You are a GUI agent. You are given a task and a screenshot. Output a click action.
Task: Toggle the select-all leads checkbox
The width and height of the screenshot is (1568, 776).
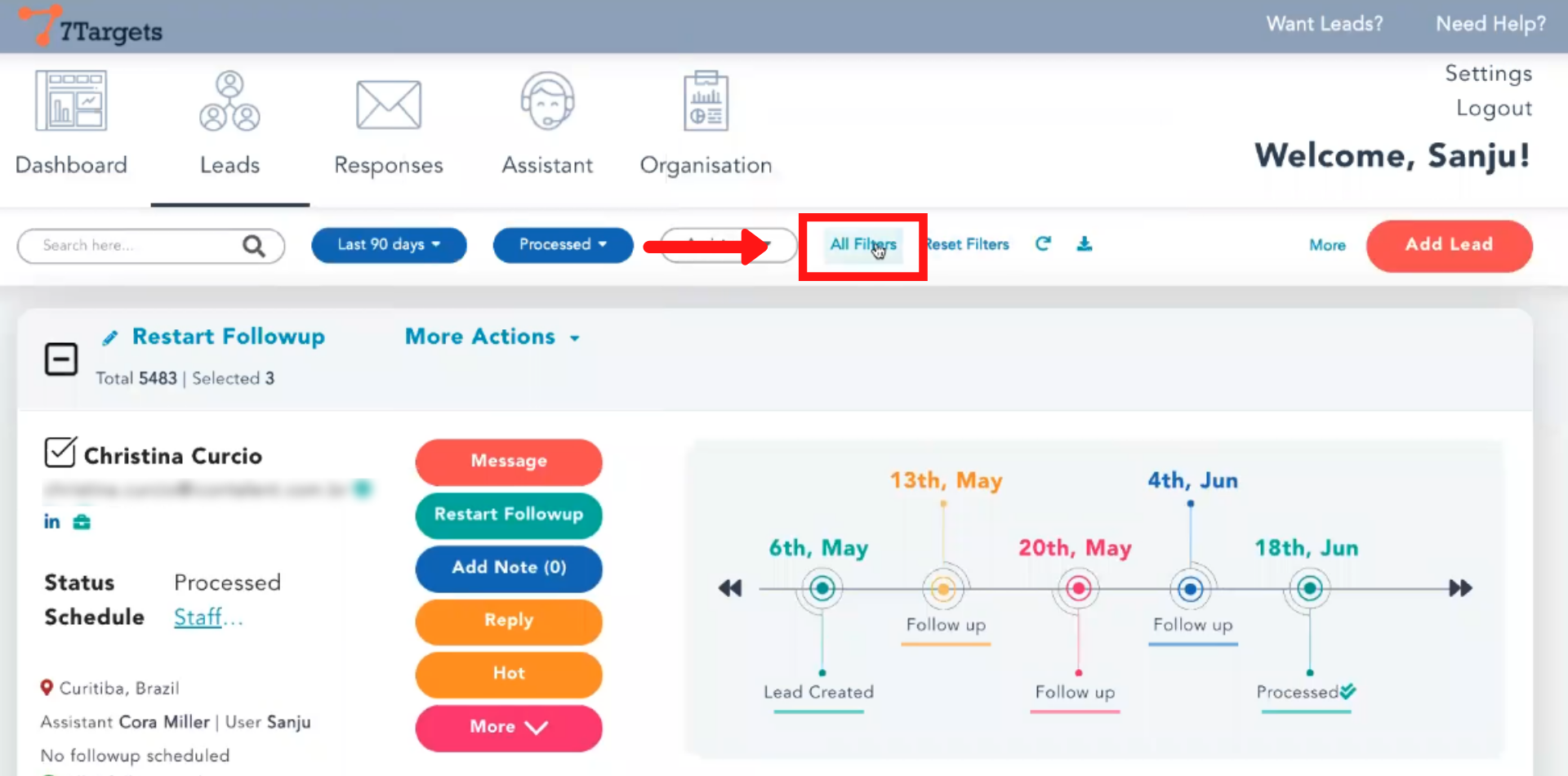click(61, 359)
